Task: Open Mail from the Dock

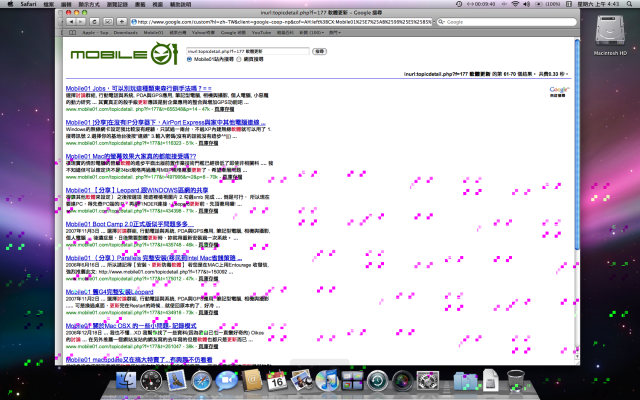Action: 176,380
